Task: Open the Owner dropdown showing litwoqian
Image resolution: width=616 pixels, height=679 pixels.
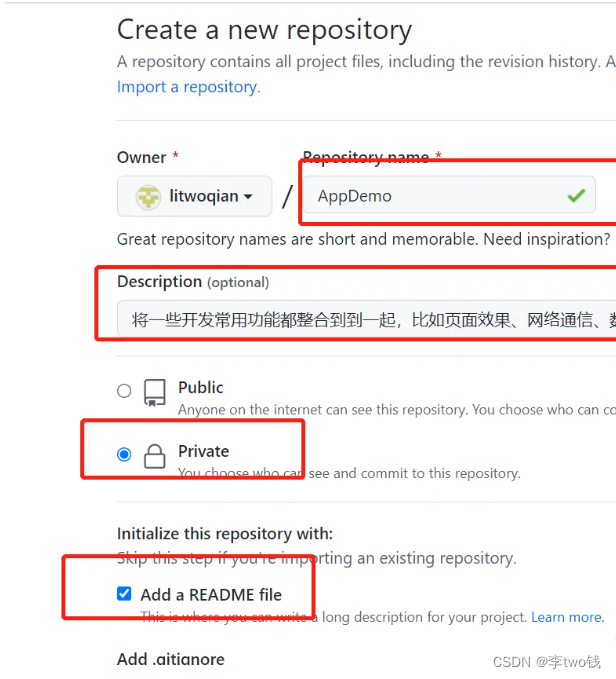Action: coord(195,197)
